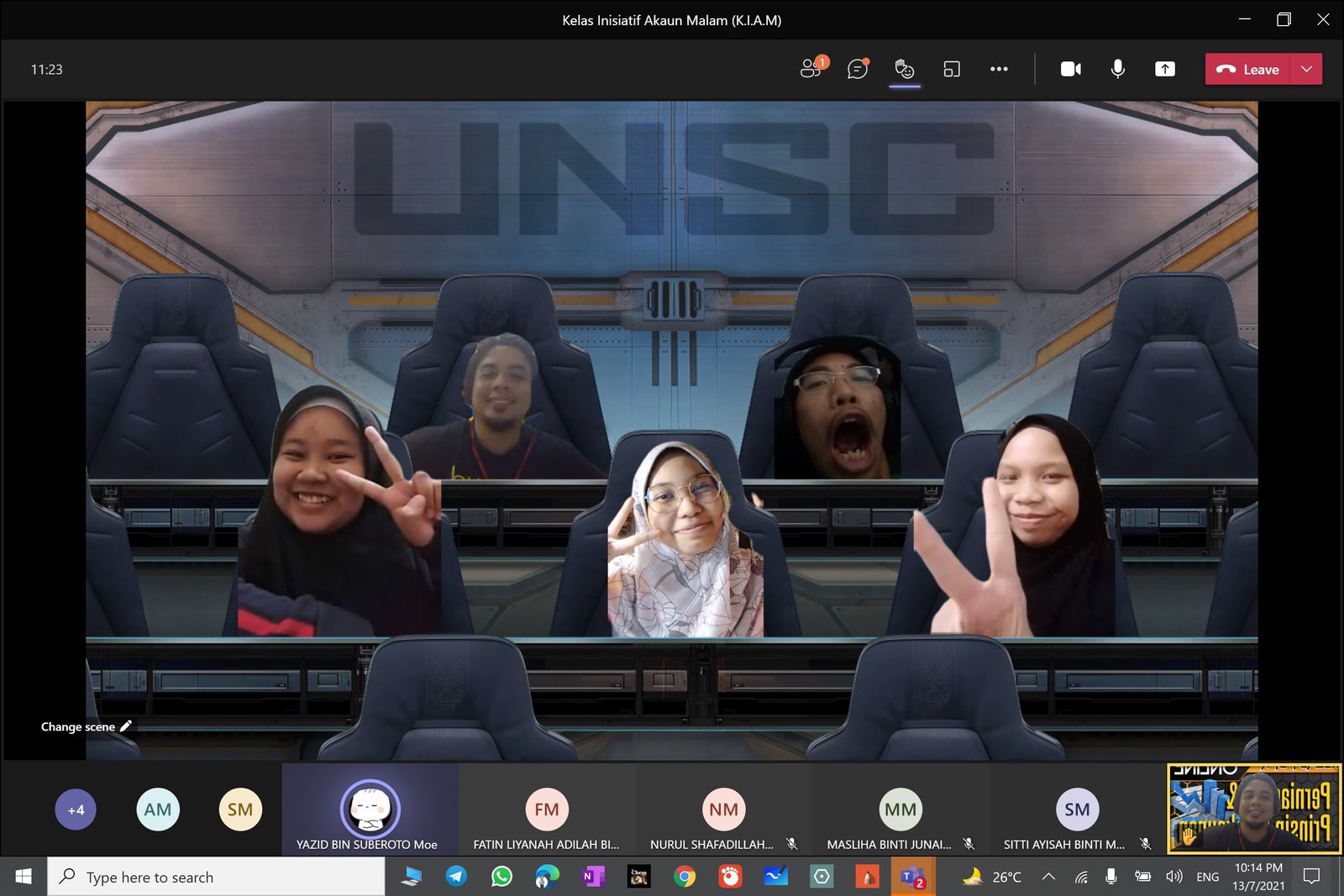Select the AM participant avatar
Screen dimensions: 1344x896
(x=158, y=810)
